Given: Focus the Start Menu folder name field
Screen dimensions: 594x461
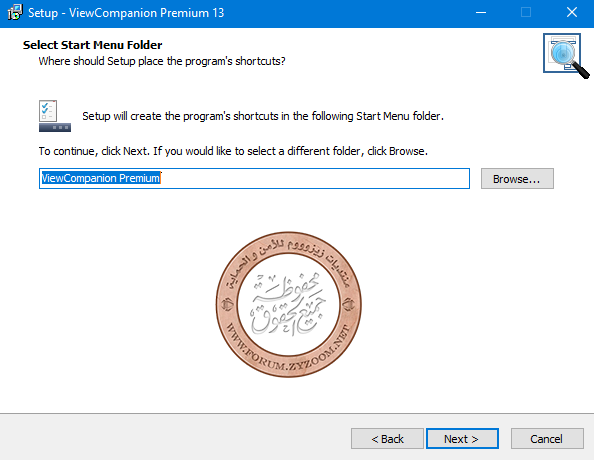Looking at the screenshot, I should (254, 178).
